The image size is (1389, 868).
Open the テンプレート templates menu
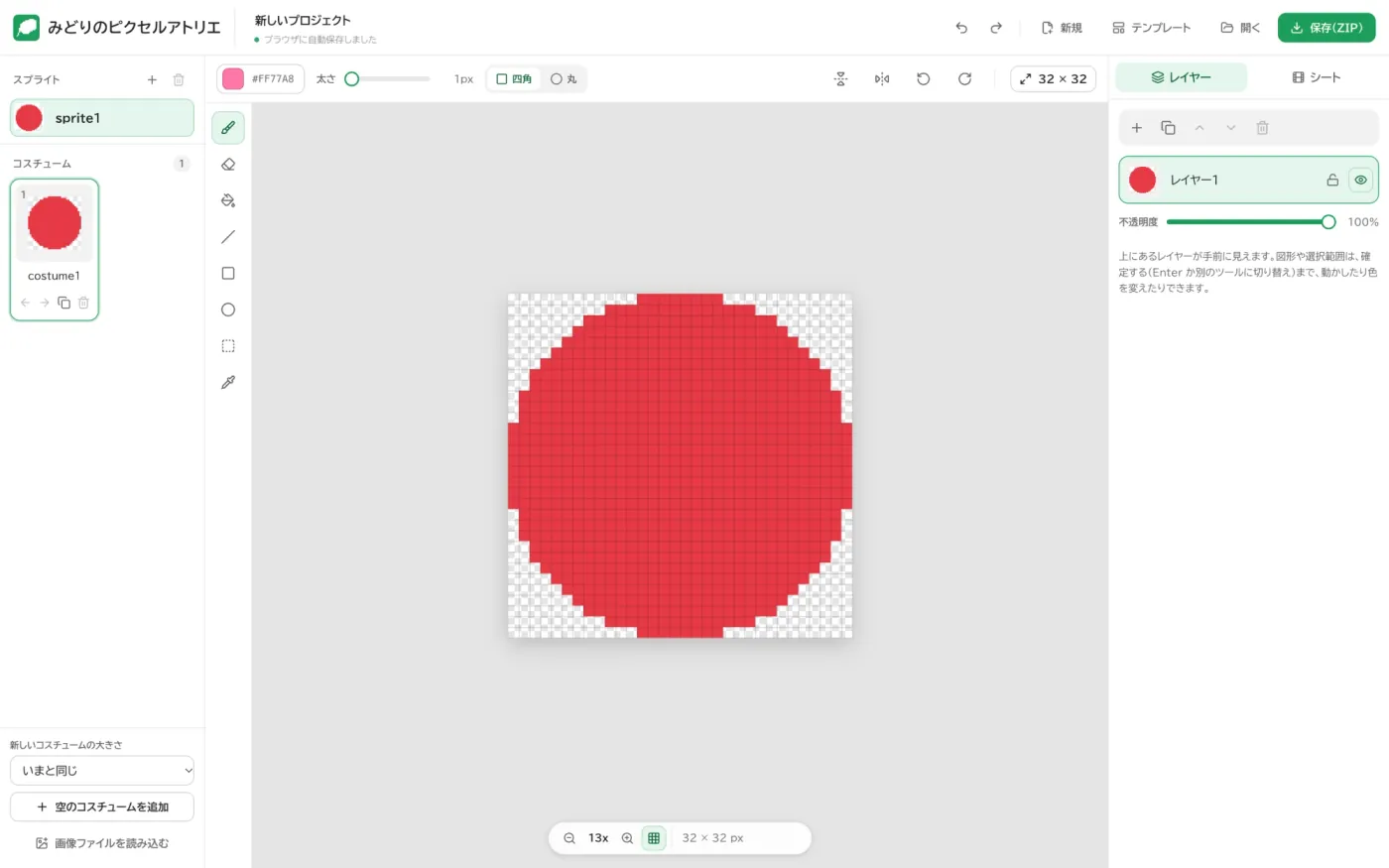point(1151,28)
